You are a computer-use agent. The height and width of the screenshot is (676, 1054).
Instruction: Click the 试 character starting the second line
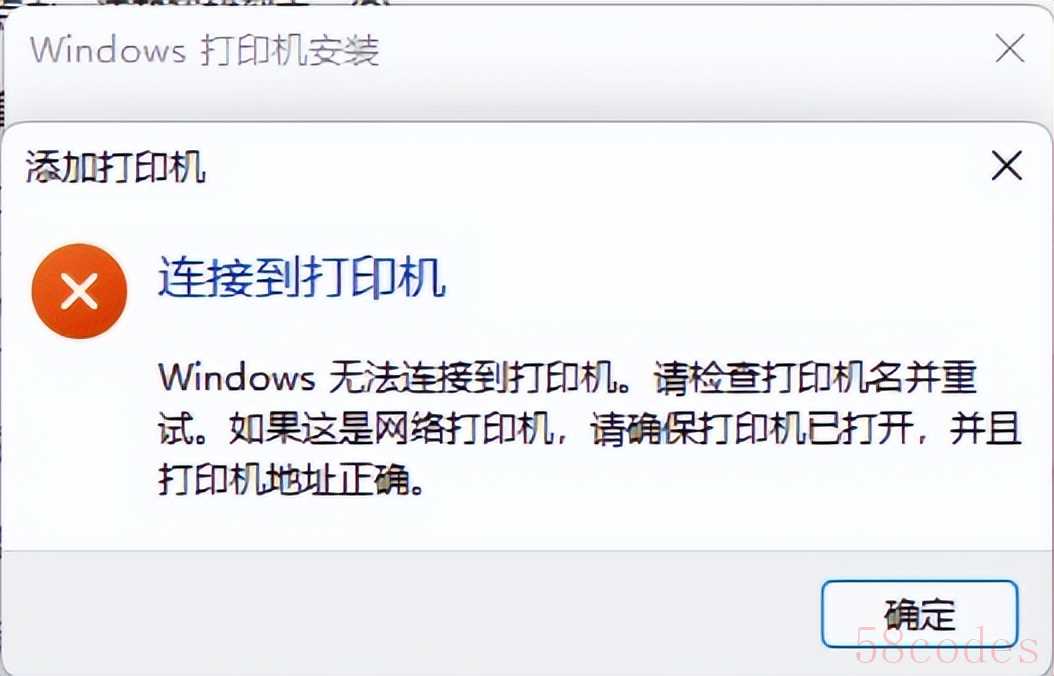[x=176, y=429]
